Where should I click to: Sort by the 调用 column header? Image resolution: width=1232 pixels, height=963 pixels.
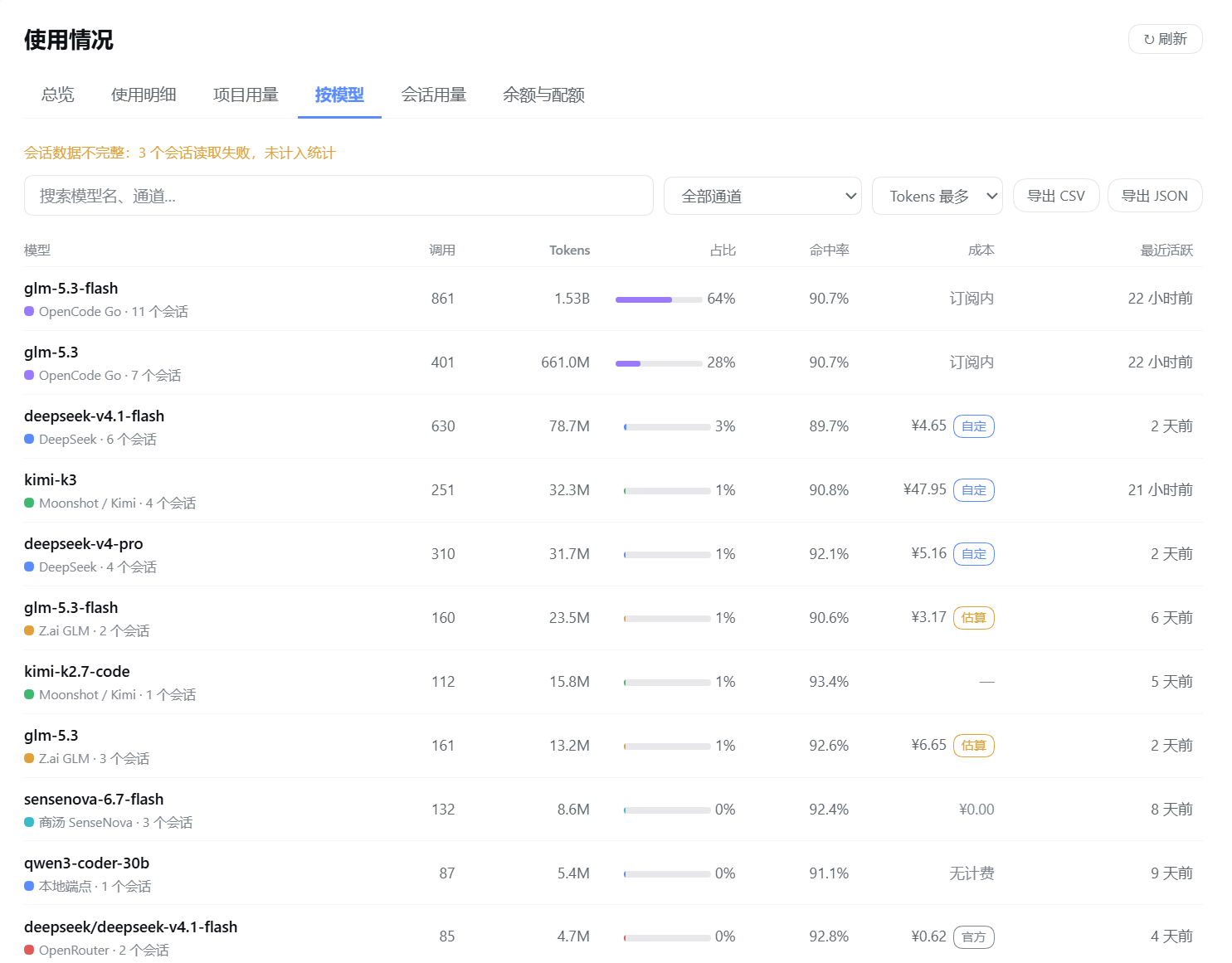pos(442,250)
